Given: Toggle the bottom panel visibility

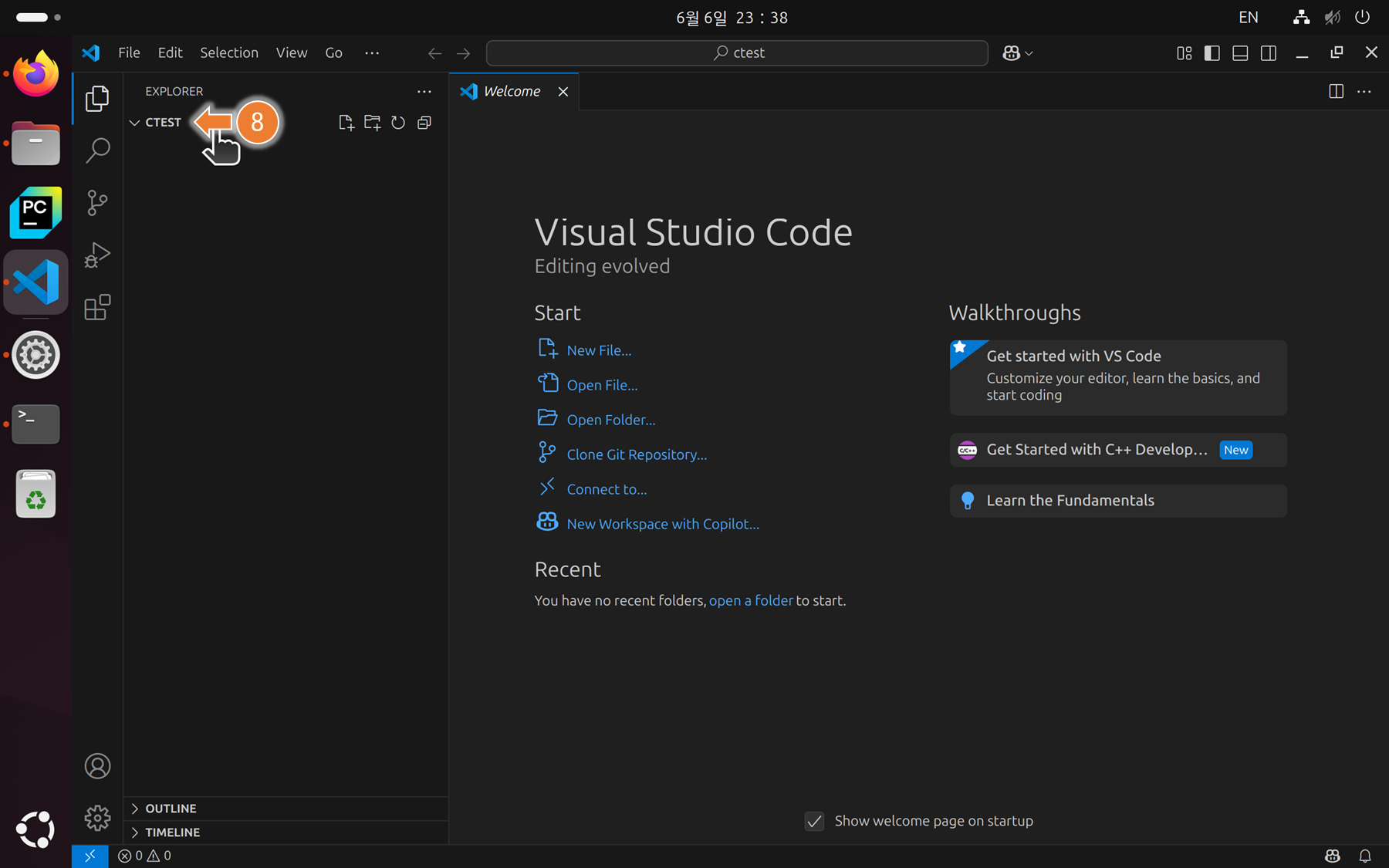Looking at the screenshot, I should 1240,53.
